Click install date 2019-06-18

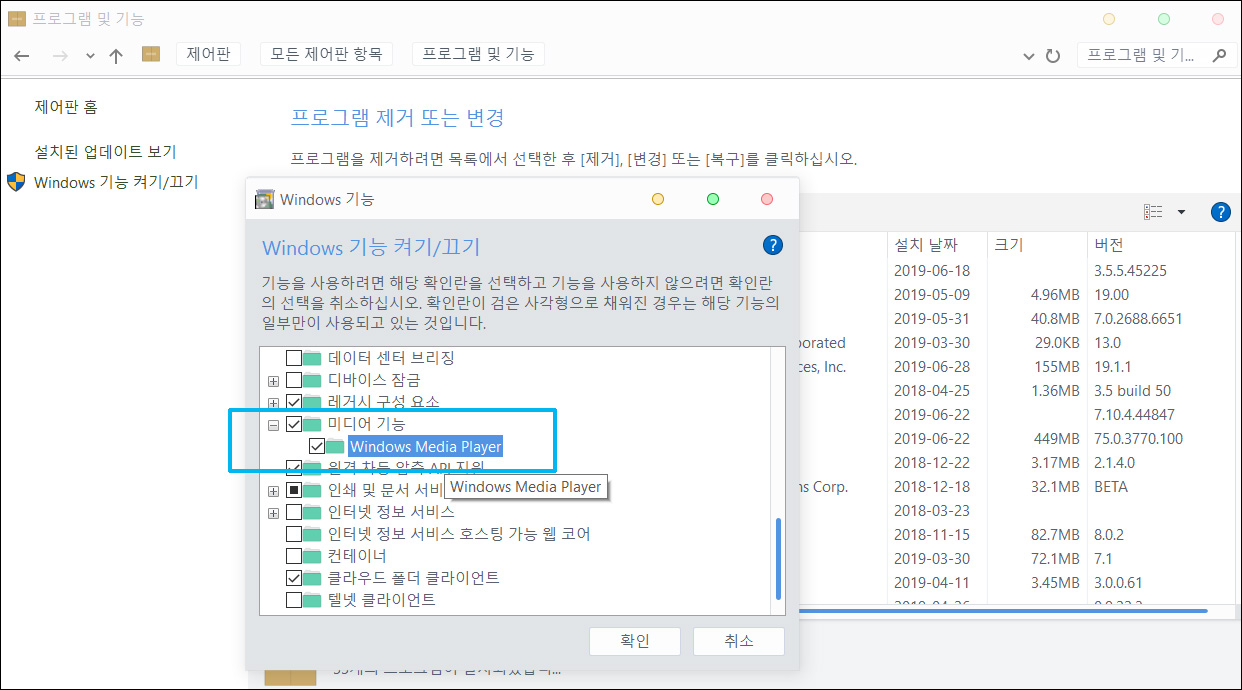tap(932, 270)
